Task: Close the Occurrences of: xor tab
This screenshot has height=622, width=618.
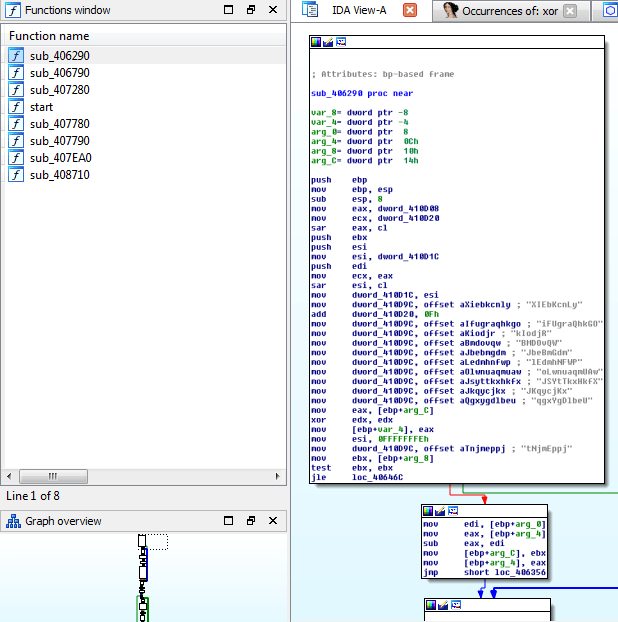Action: [569, 11]
